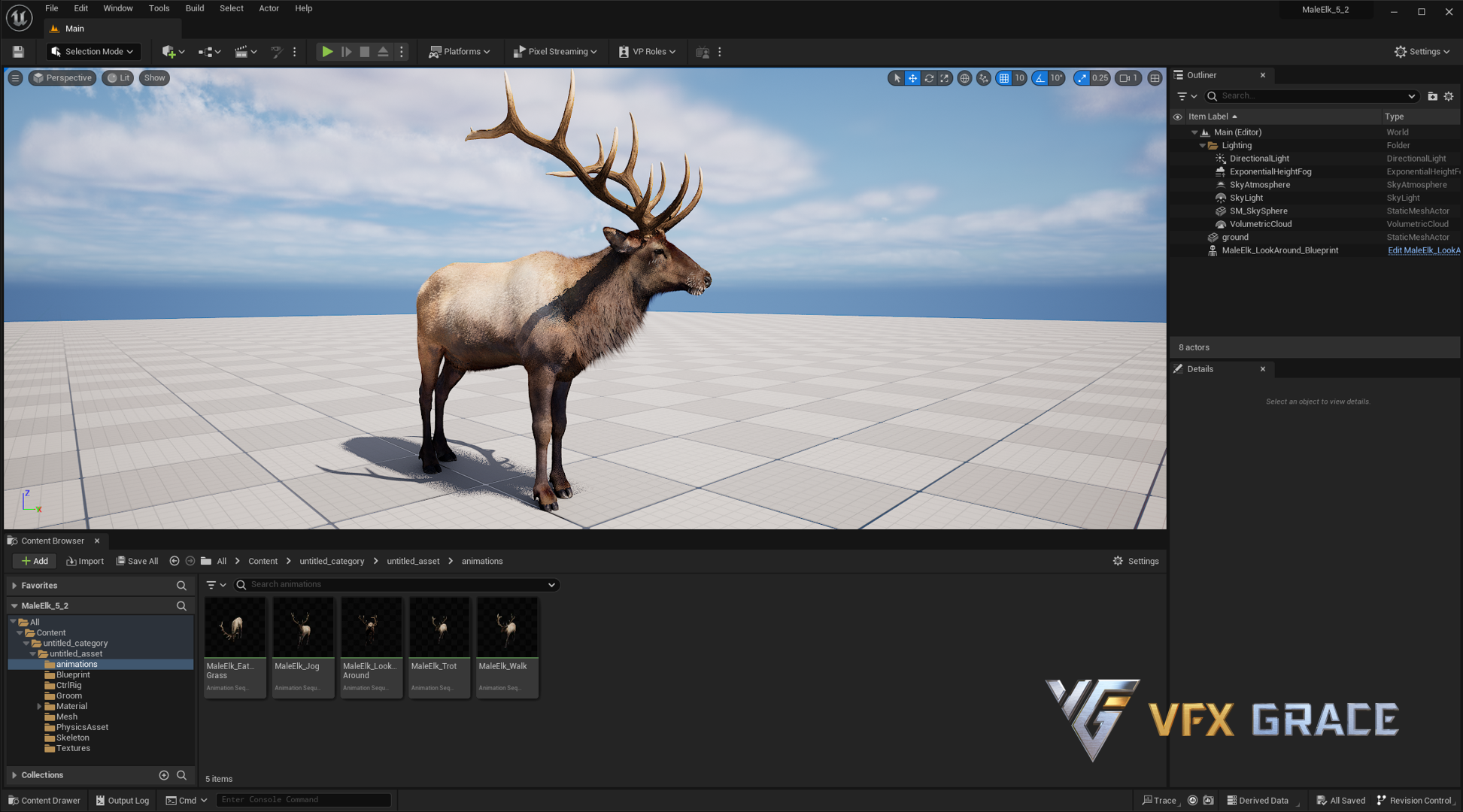
Task: Open scale snap value 0.25
Action: pyautogui.click(x=1100, y=78)
